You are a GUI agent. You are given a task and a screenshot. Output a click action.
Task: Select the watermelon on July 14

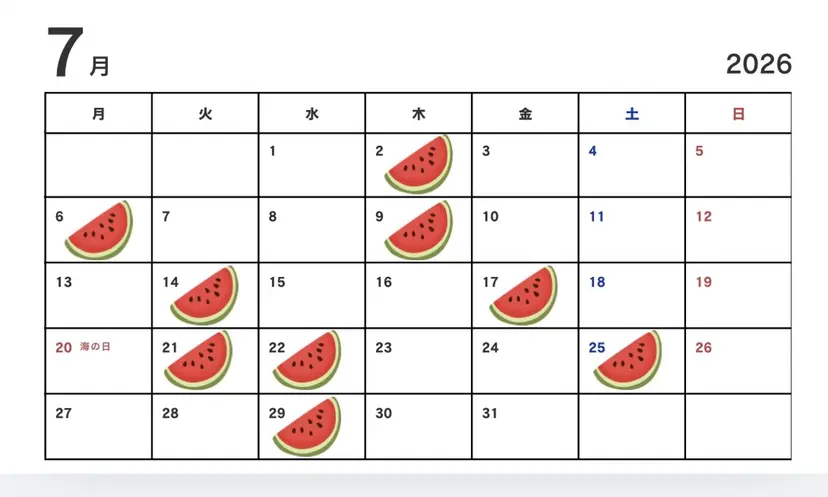coord(205,295)
